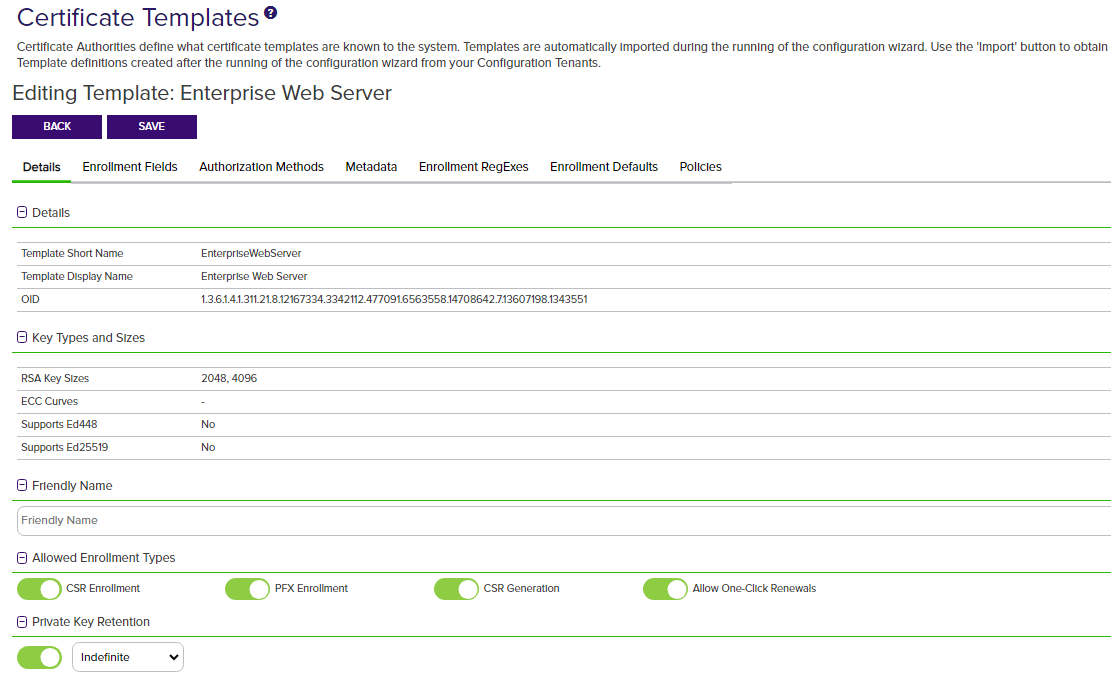Open the help icon beside Certificate Templates
Image resolution: width=1111 pixels, height=676 pixels.
(x=271, y=12)
